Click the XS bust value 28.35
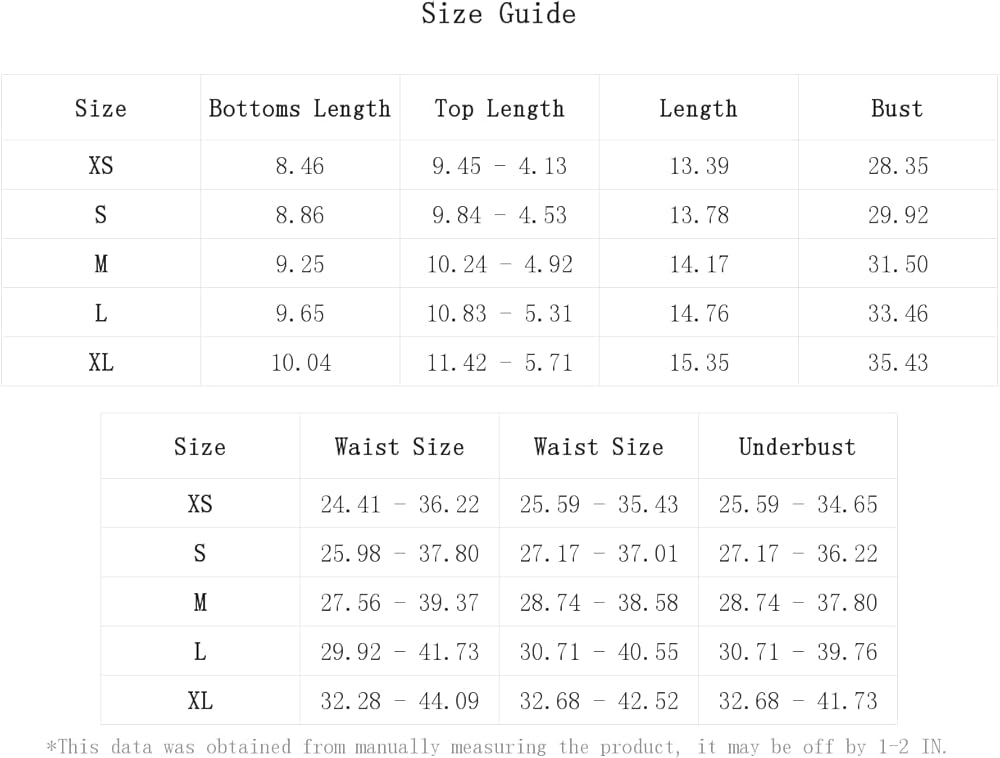1000x758 pixels. (898, 166)
